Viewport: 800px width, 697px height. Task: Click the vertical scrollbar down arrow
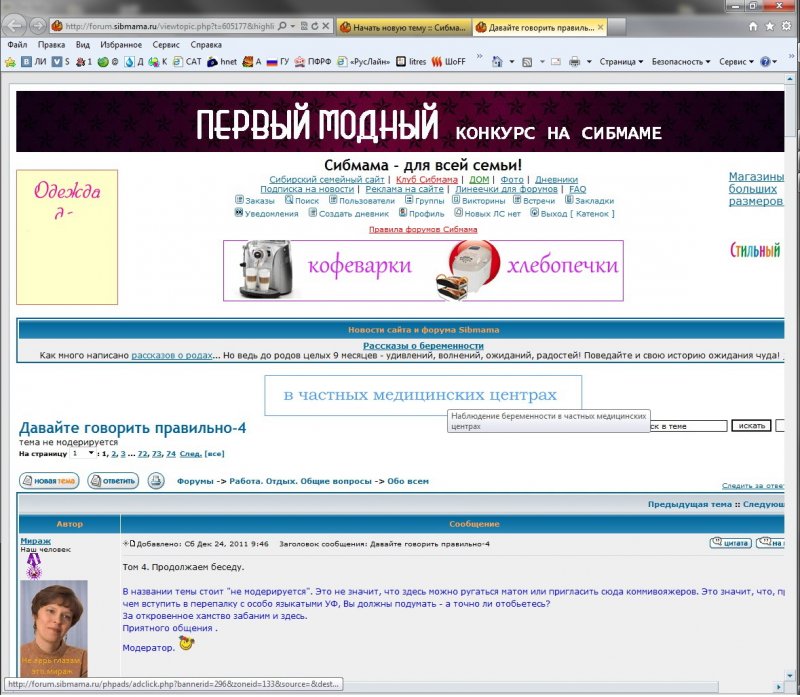click(790, 676)
